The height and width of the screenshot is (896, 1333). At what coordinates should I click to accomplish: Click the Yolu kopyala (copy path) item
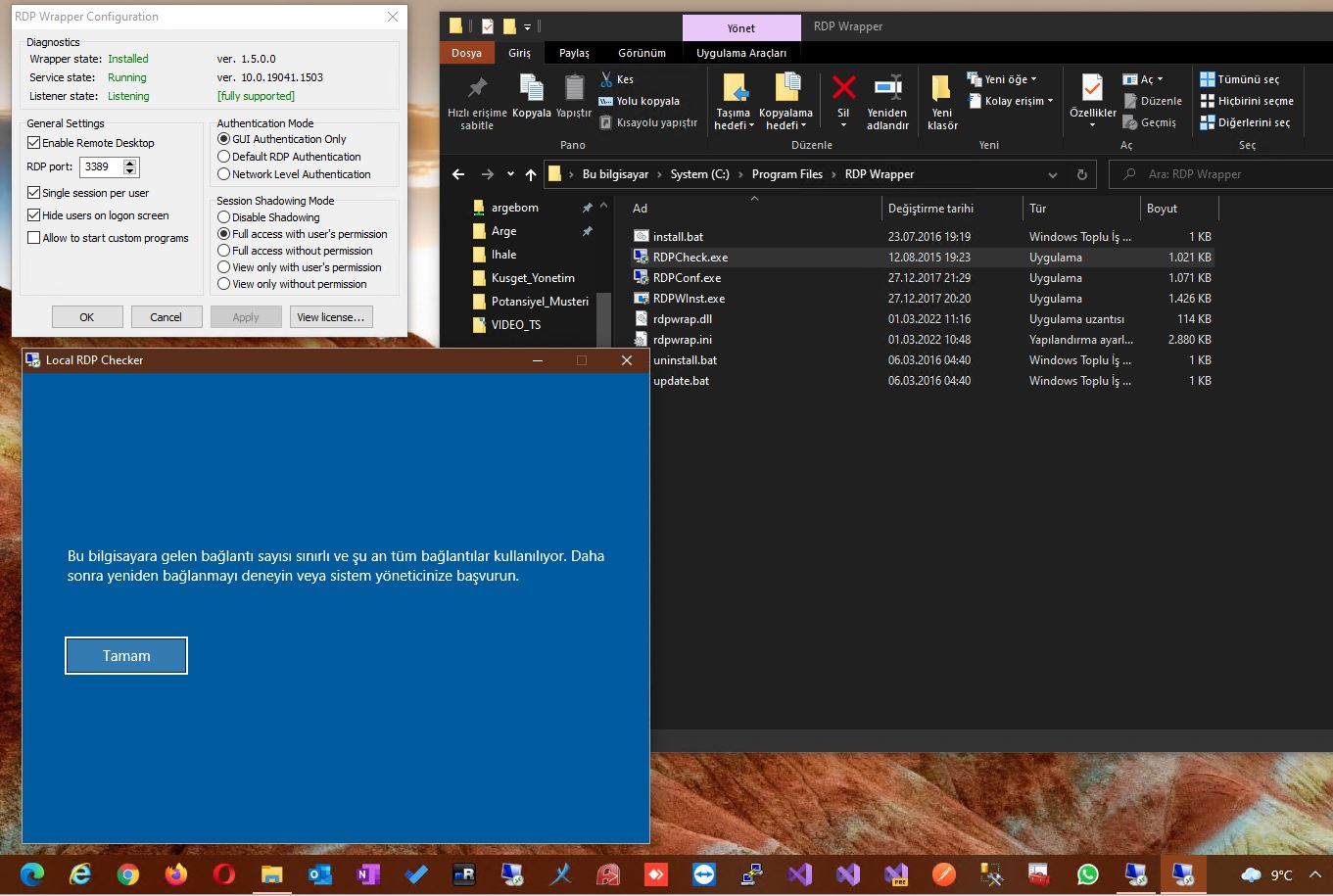pos(639,101)
